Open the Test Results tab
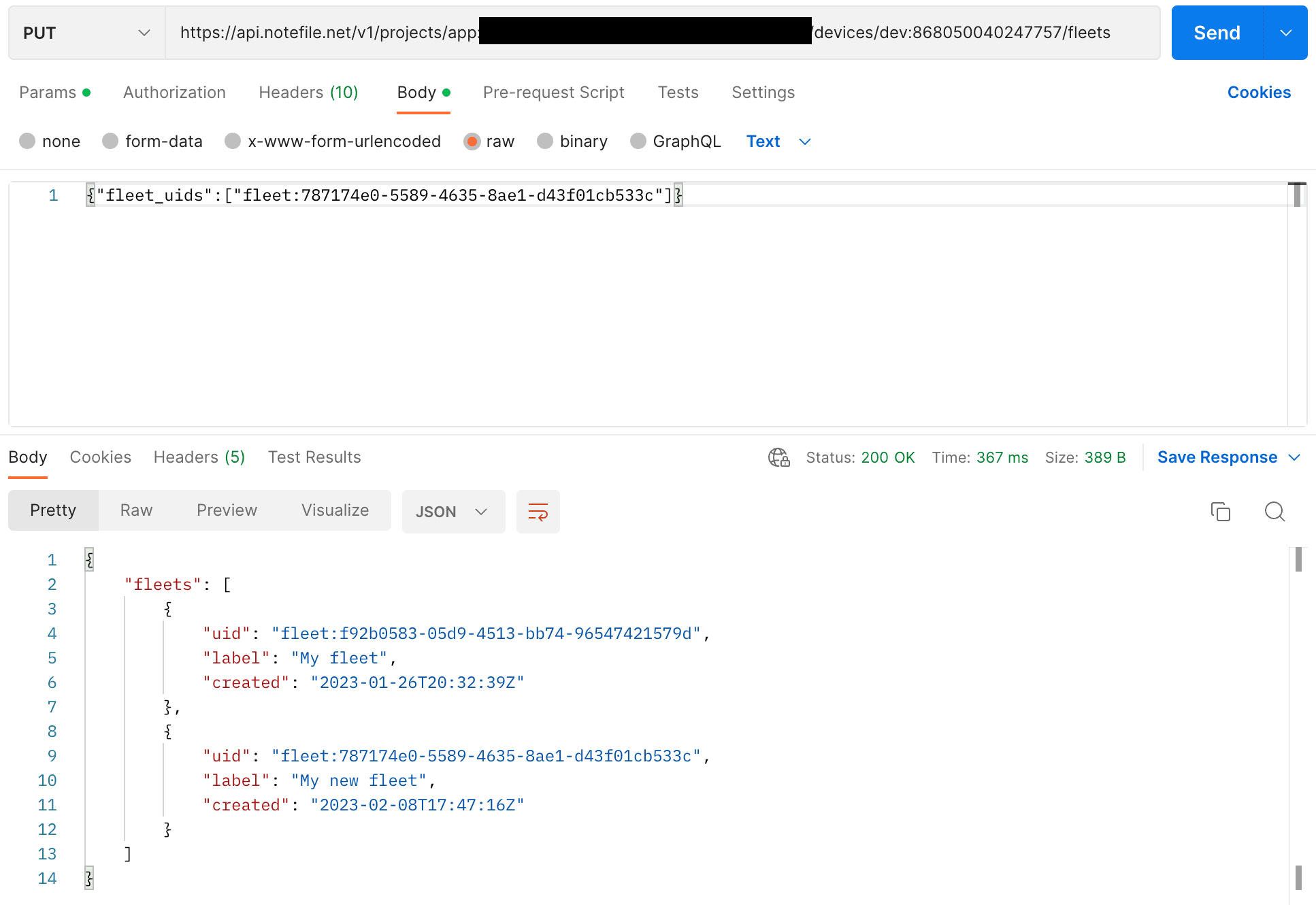The width and height of the screenshot is (1316, 905). 314,457
